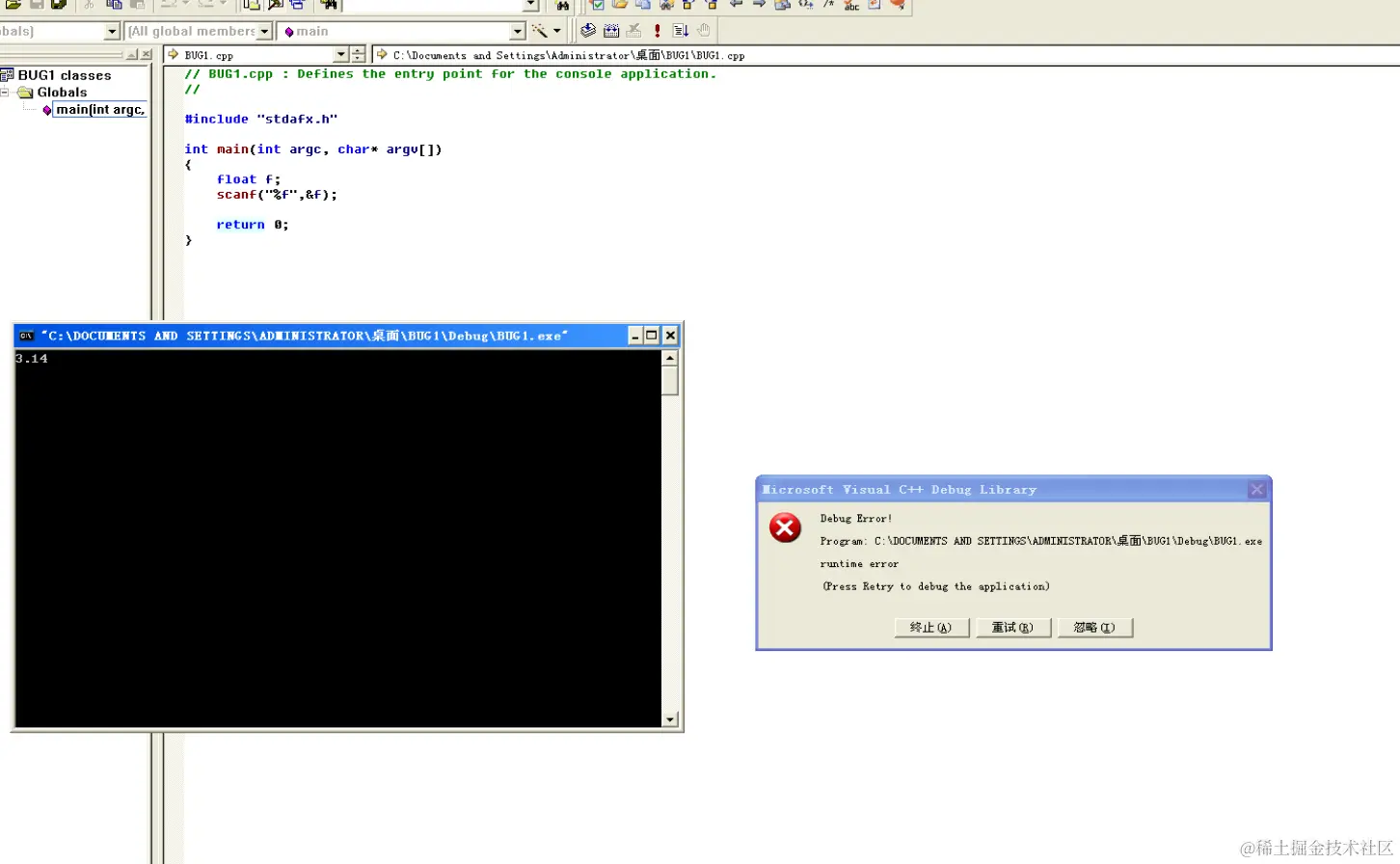Screen dimensions: 1400x864
Task: Open the WizardBar actions wand icon
Action: click(540, 31)
